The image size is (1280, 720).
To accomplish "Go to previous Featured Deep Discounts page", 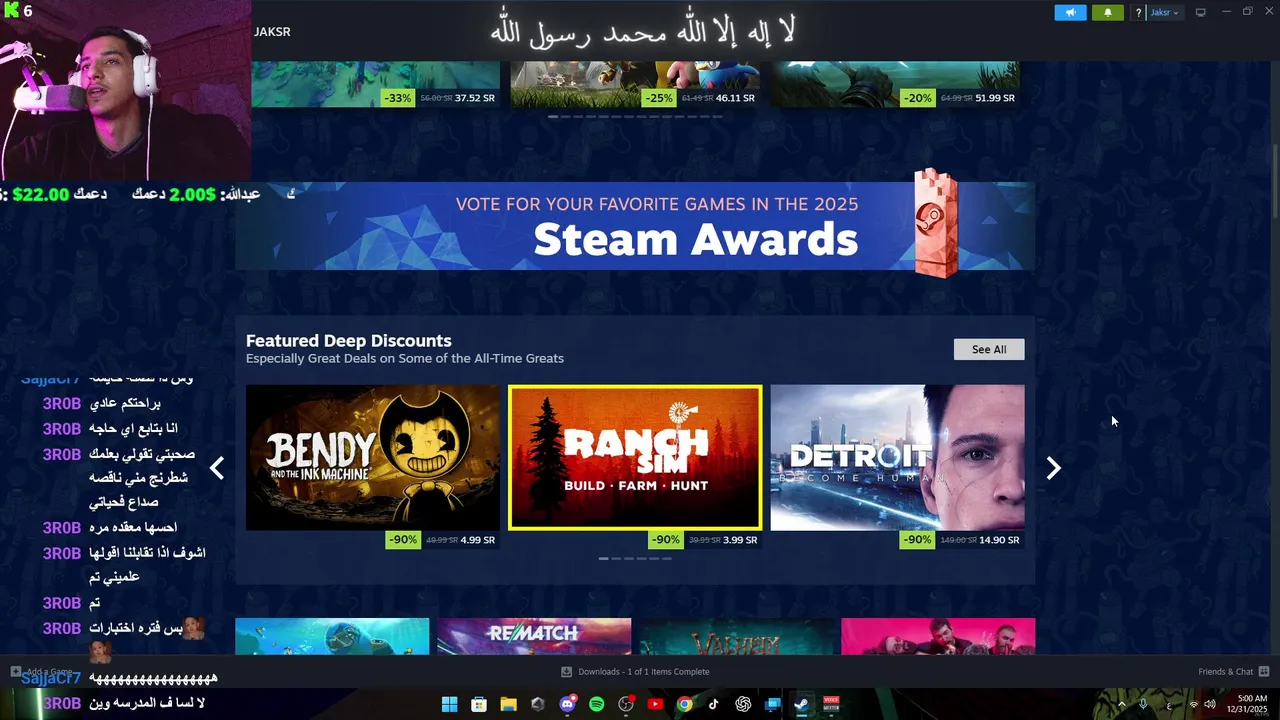I will click(217, 468).
